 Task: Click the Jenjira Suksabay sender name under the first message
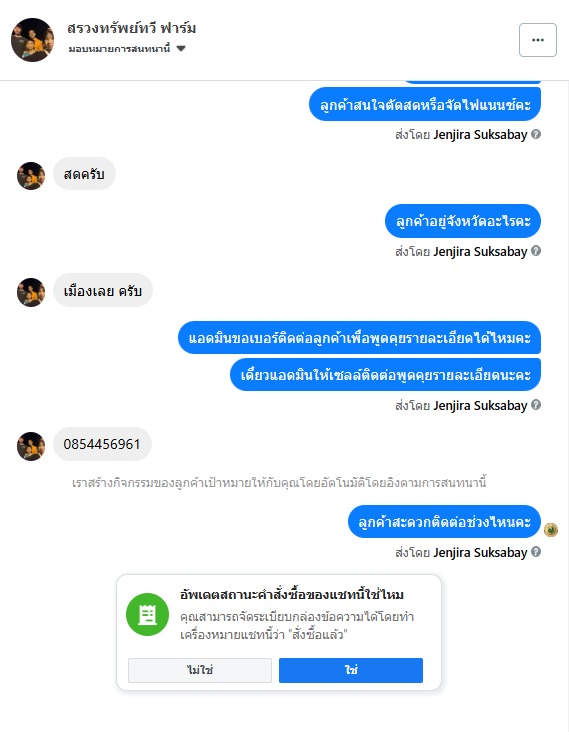(480, 135)
